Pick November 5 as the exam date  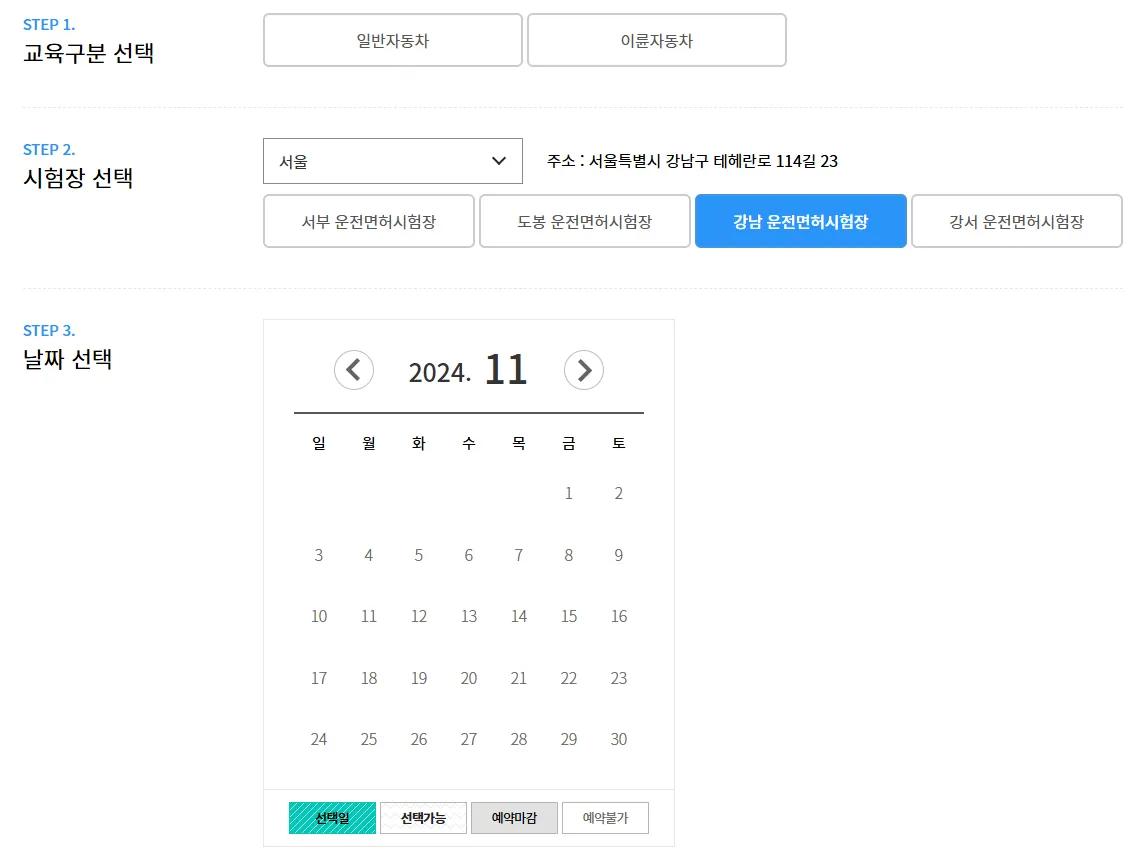pyautogui.click(x=418, y=555)
